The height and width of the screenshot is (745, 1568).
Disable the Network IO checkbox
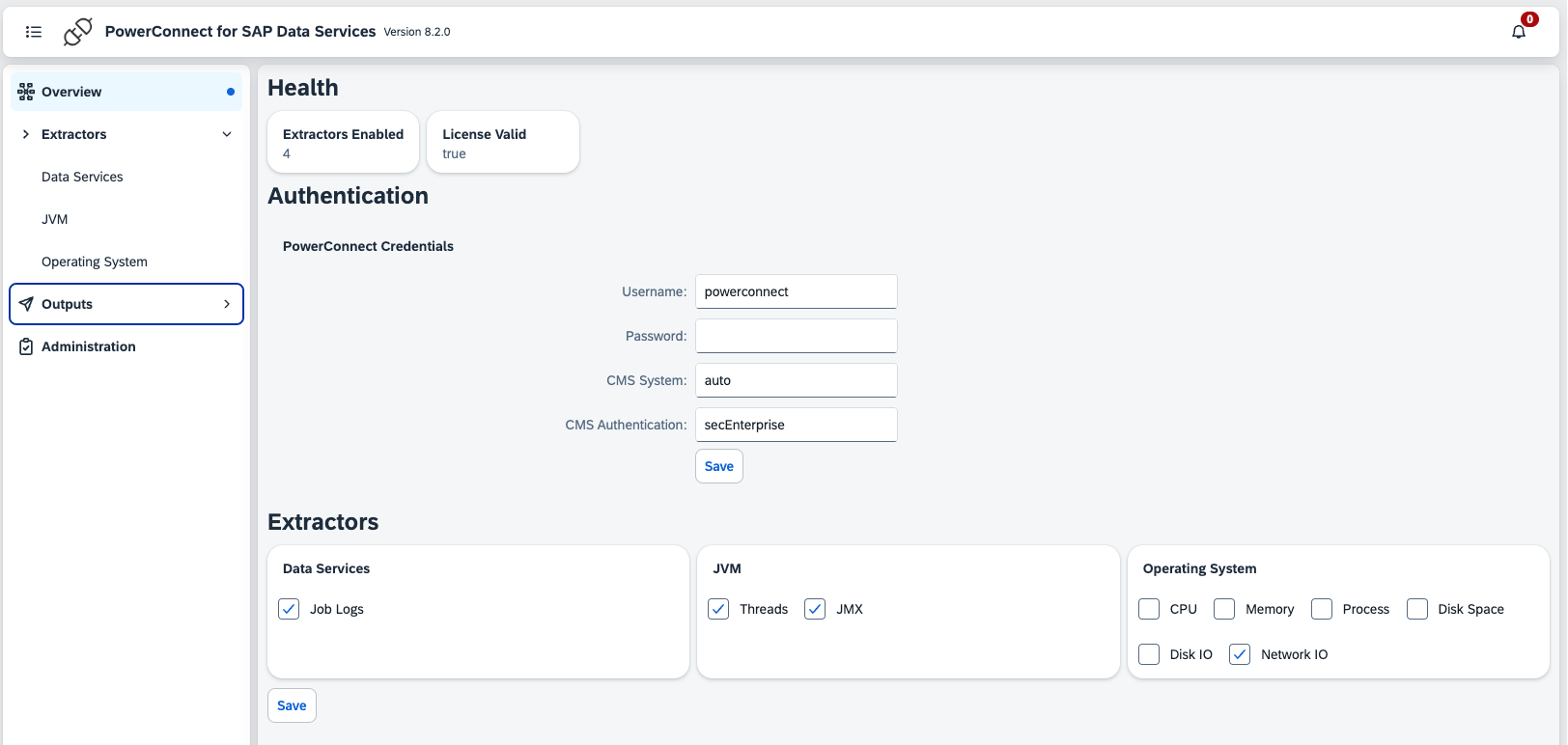[1240, 654]
